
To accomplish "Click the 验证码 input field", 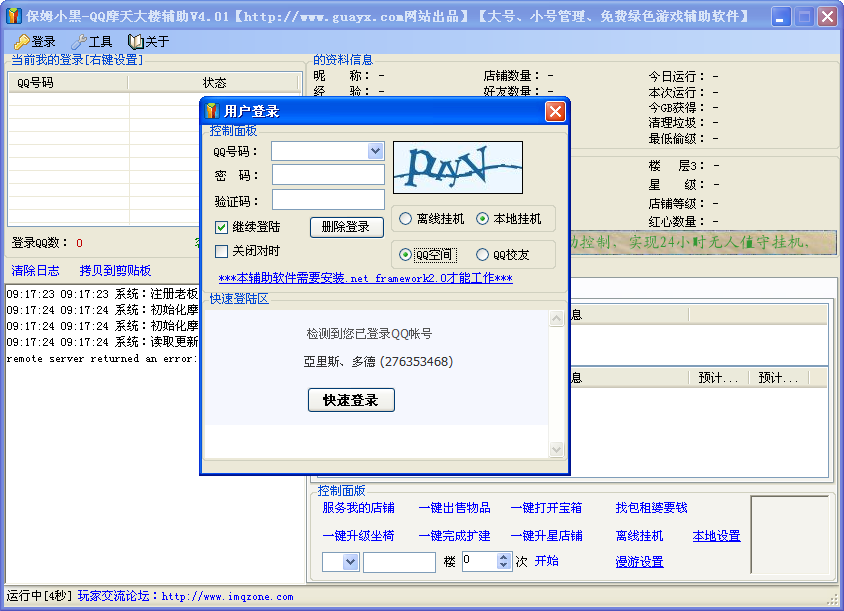I will [328, 200].
